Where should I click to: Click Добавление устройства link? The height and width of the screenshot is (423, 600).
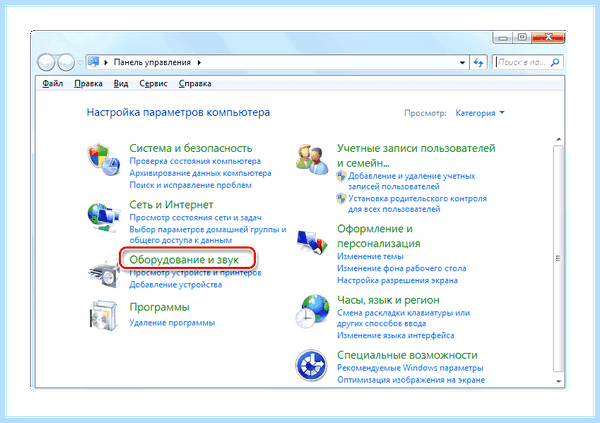point(175,284)
